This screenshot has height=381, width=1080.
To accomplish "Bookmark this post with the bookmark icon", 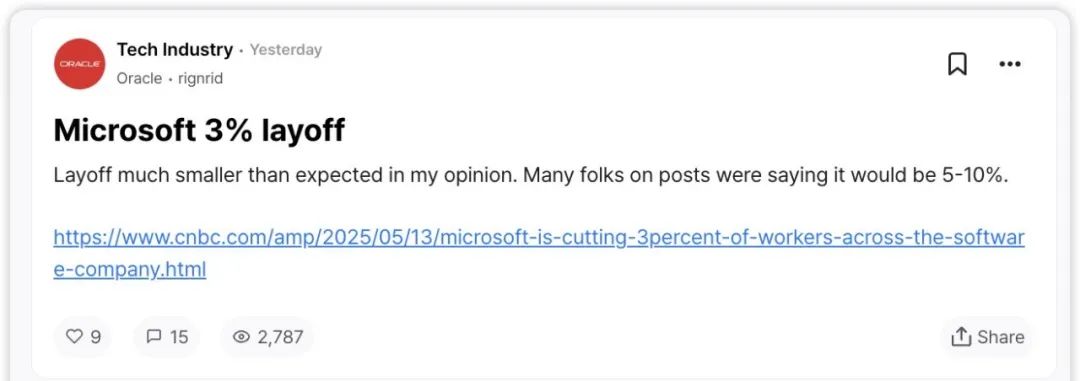I will point(957,64).
